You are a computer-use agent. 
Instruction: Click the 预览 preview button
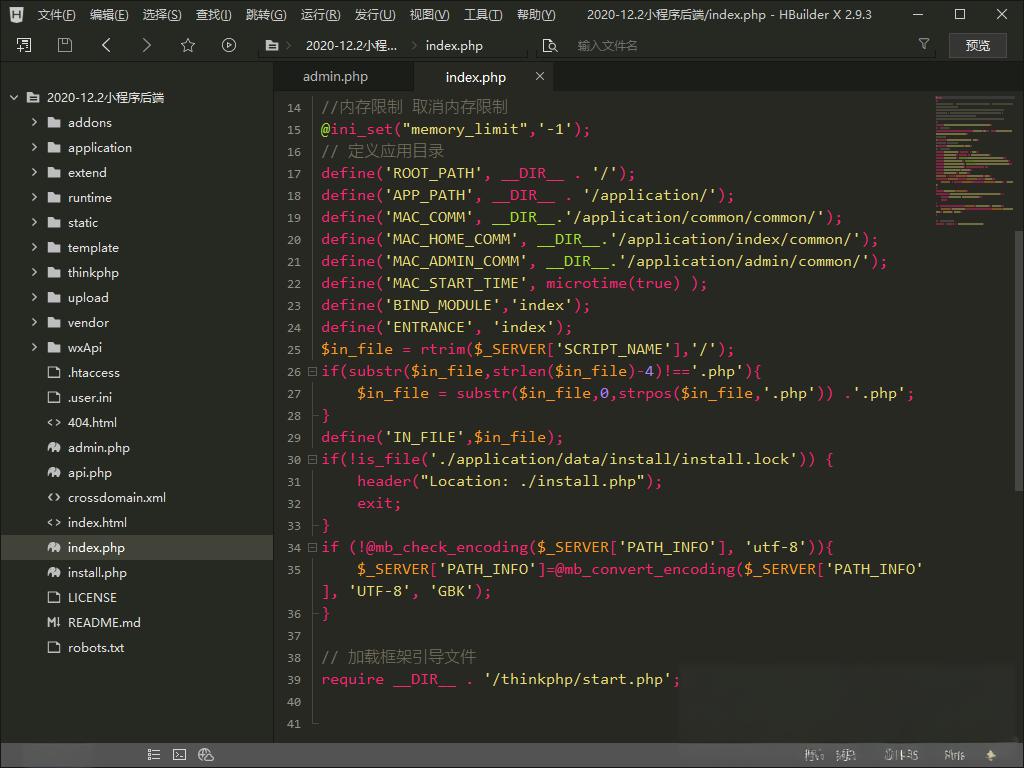pos(978,45)
